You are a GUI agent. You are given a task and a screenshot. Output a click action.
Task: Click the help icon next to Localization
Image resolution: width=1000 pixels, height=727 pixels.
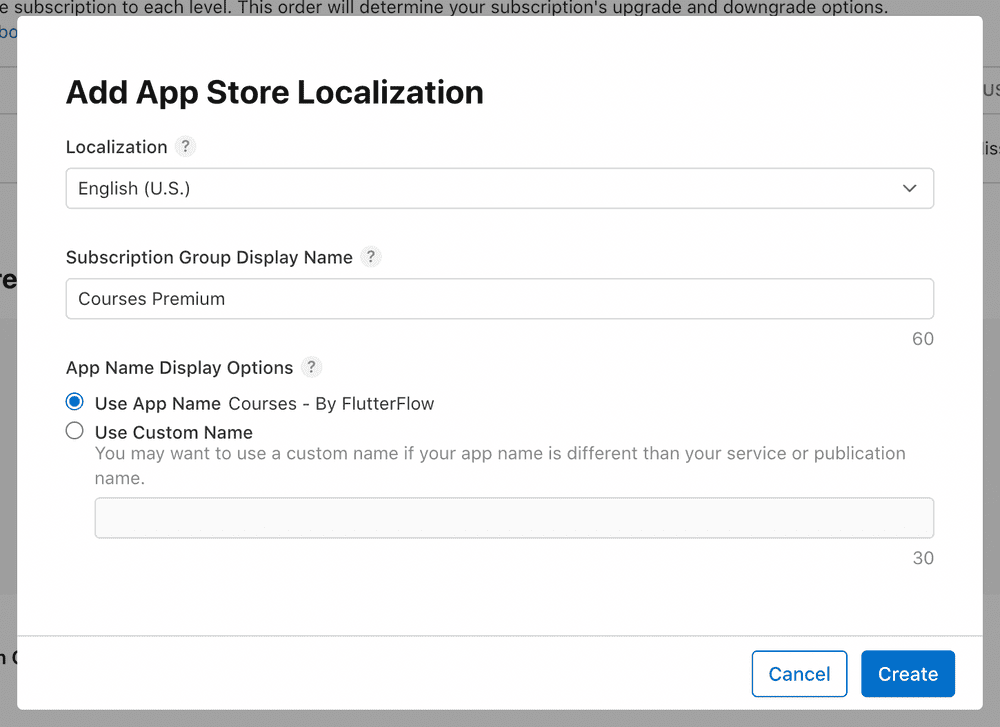185,147
